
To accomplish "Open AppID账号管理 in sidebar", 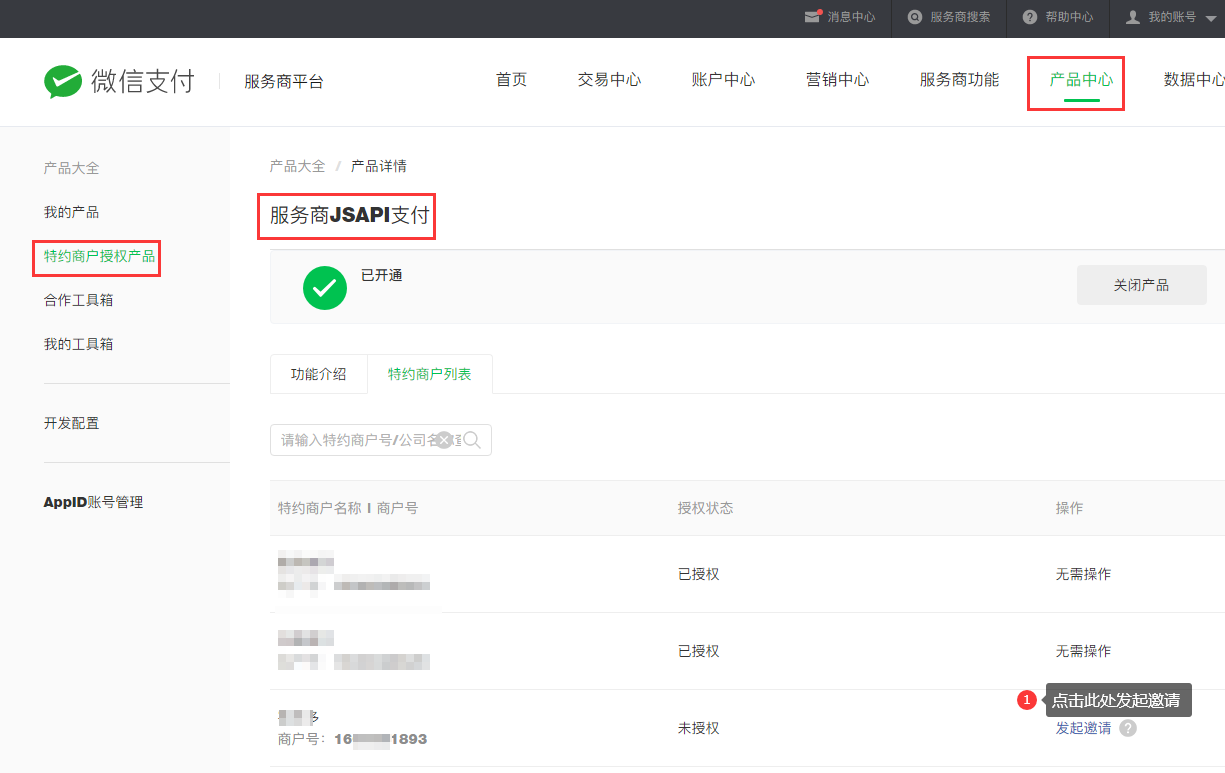I will coord(93,502).
